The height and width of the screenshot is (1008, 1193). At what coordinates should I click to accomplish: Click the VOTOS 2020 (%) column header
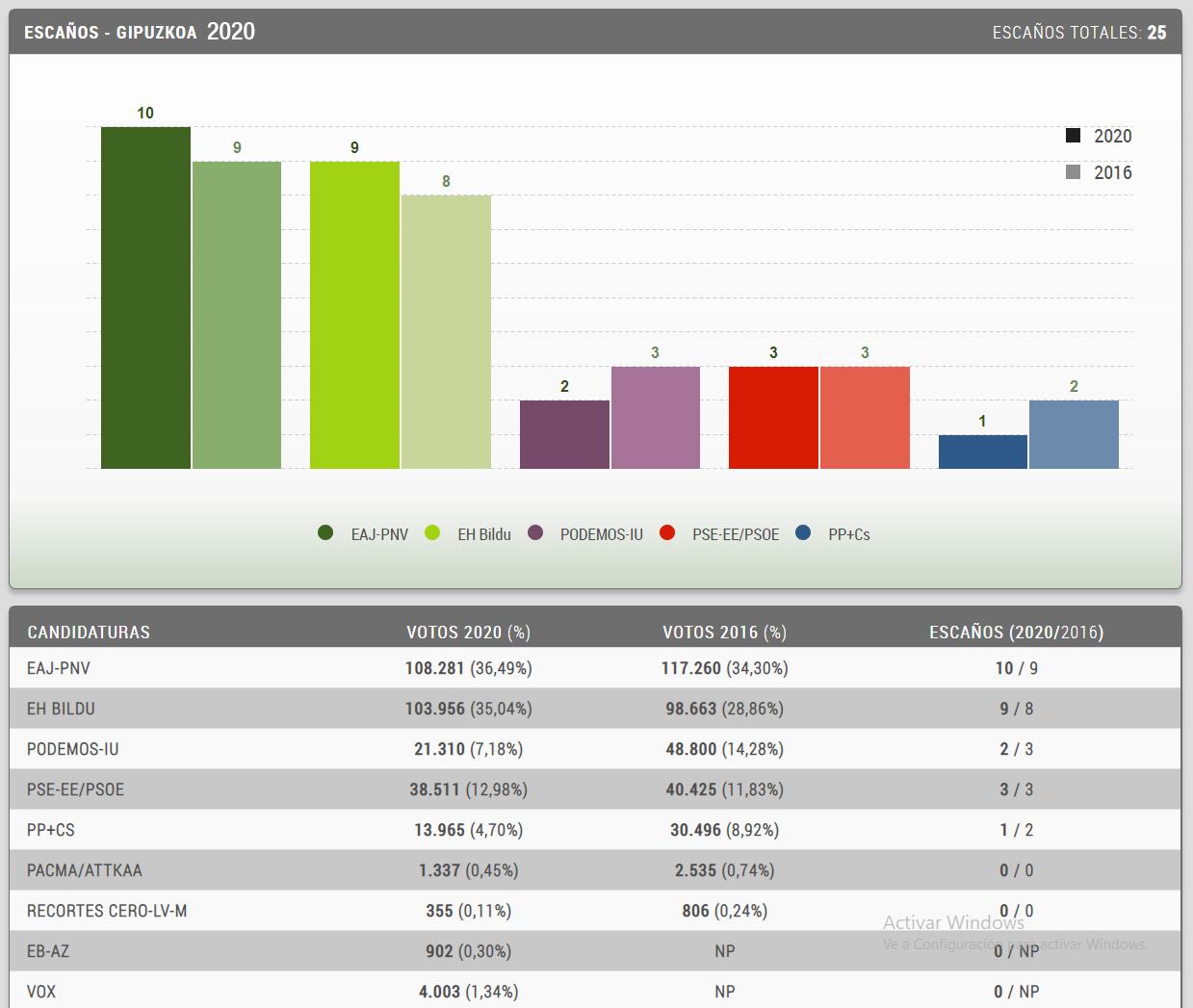(468, 633)
